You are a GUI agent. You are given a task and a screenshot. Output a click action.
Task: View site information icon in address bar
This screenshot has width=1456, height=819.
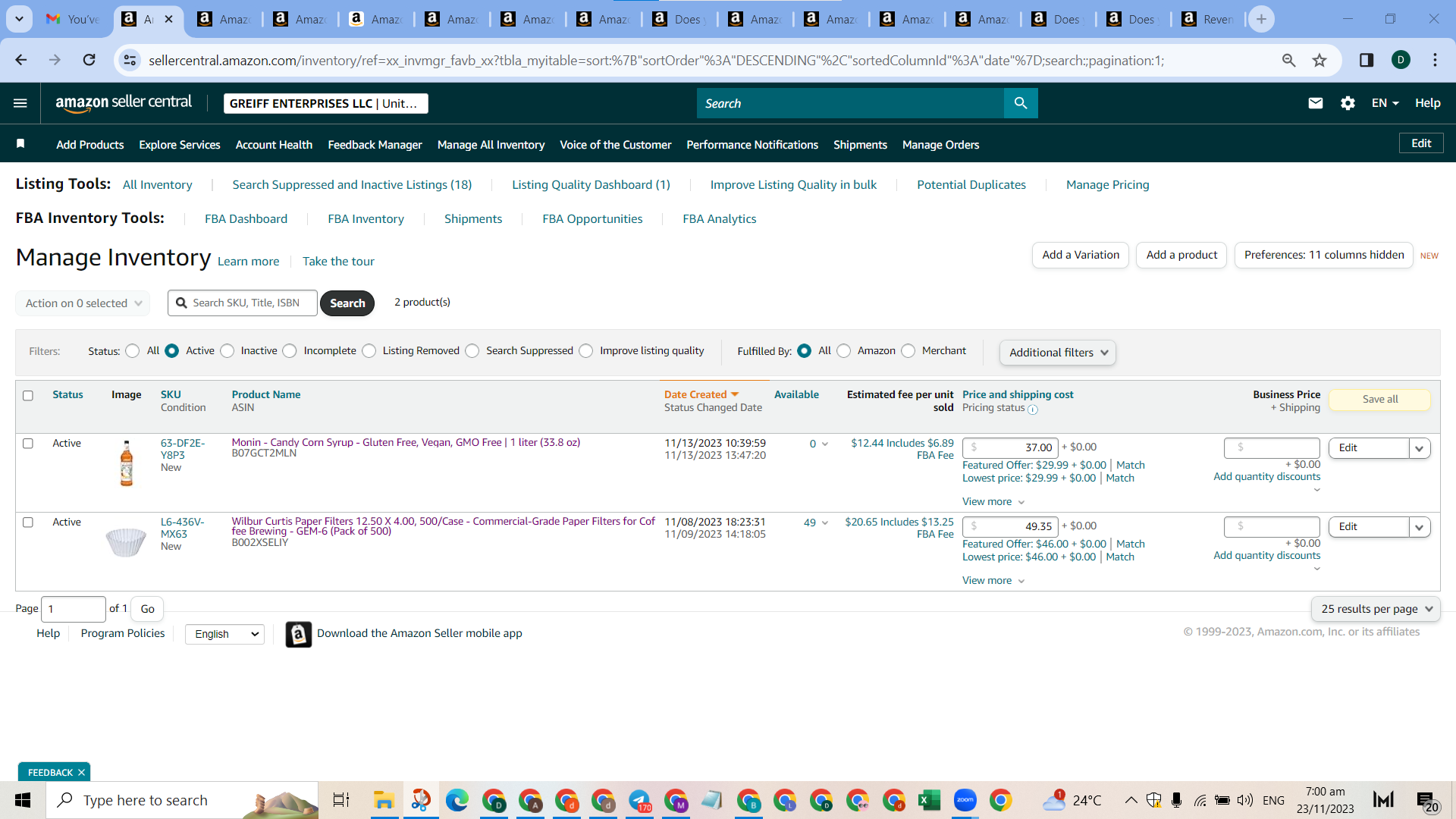coord(130,60)
